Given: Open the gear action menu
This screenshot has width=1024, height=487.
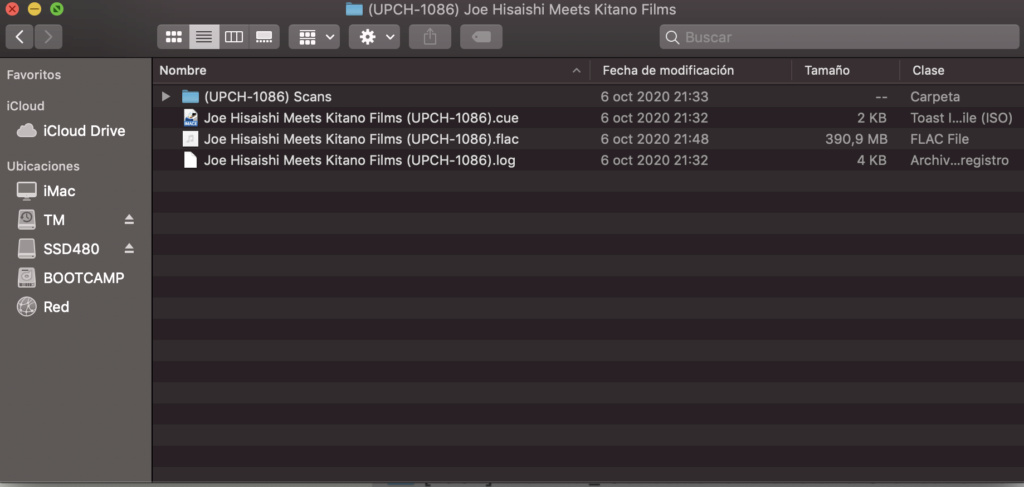Looking at the screenshot, I should (374, 37).
